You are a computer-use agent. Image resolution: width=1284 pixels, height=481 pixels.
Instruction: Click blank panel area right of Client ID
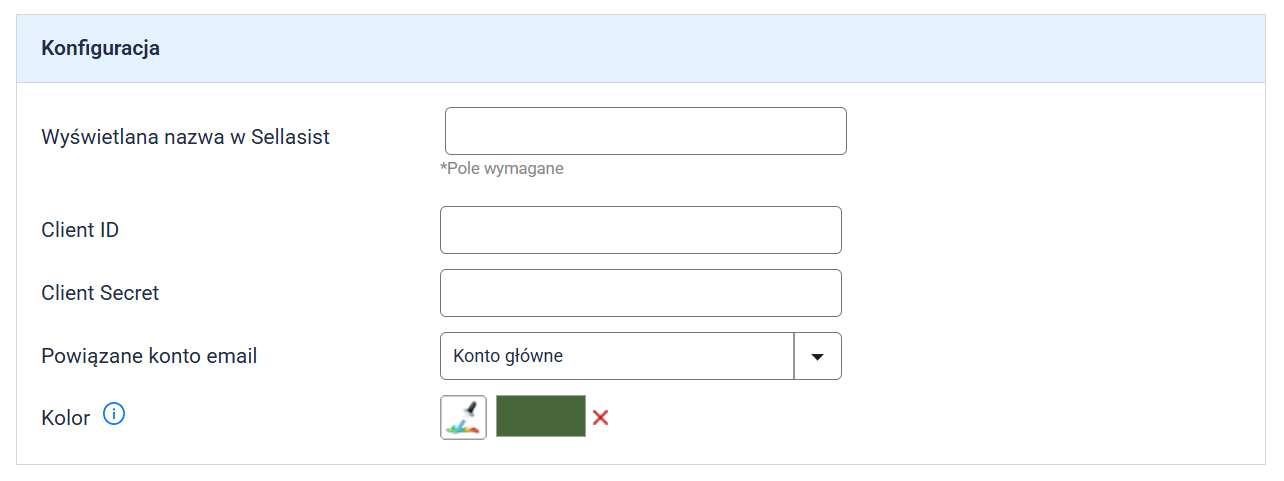(x=1050, y=230)
